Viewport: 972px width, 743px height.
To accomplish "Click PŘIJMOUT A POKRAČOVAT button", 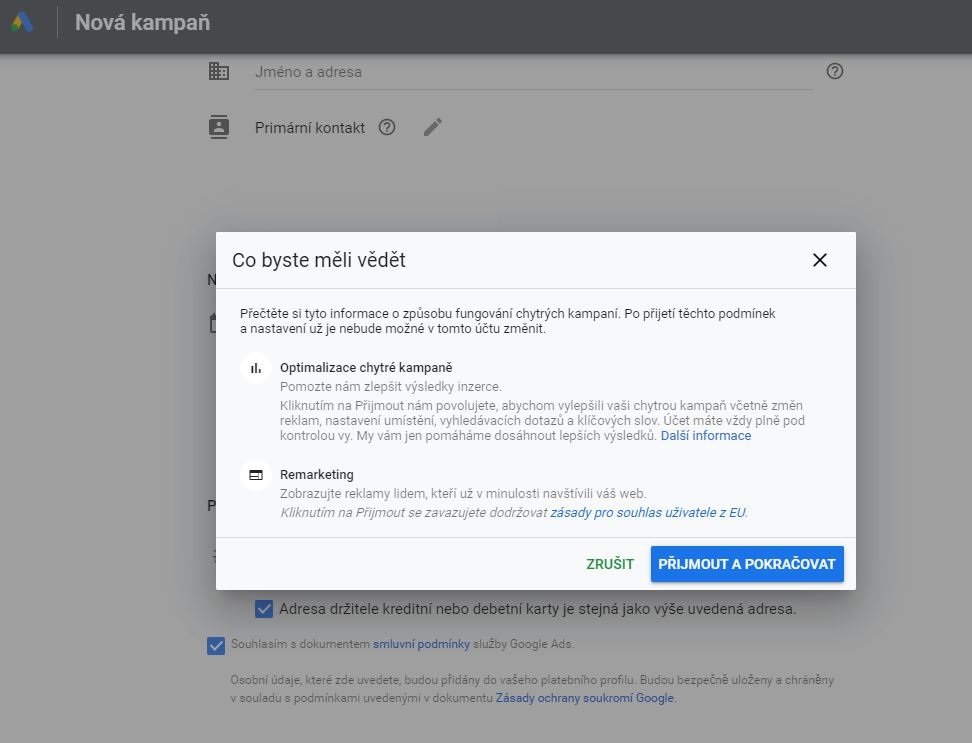I will tap(747, 564).
